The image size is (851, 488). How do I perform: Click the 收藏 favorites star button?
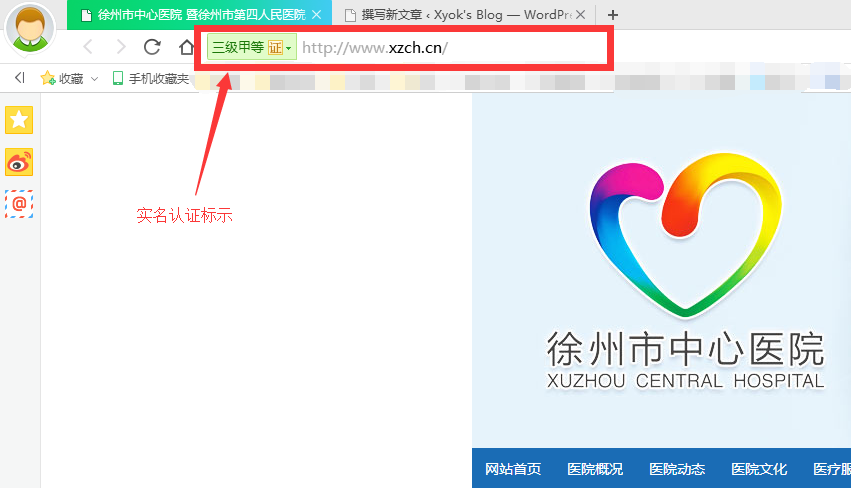(62, 79)
